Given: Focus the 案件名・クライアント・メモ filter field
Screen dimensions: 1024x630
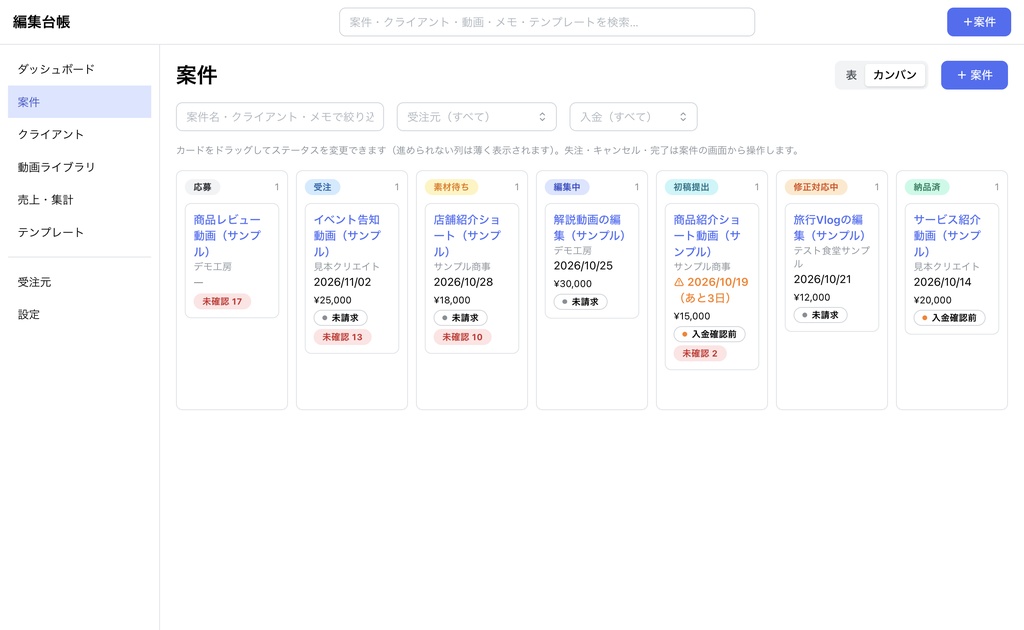Looking at the screenshot, I should [280, 117].
